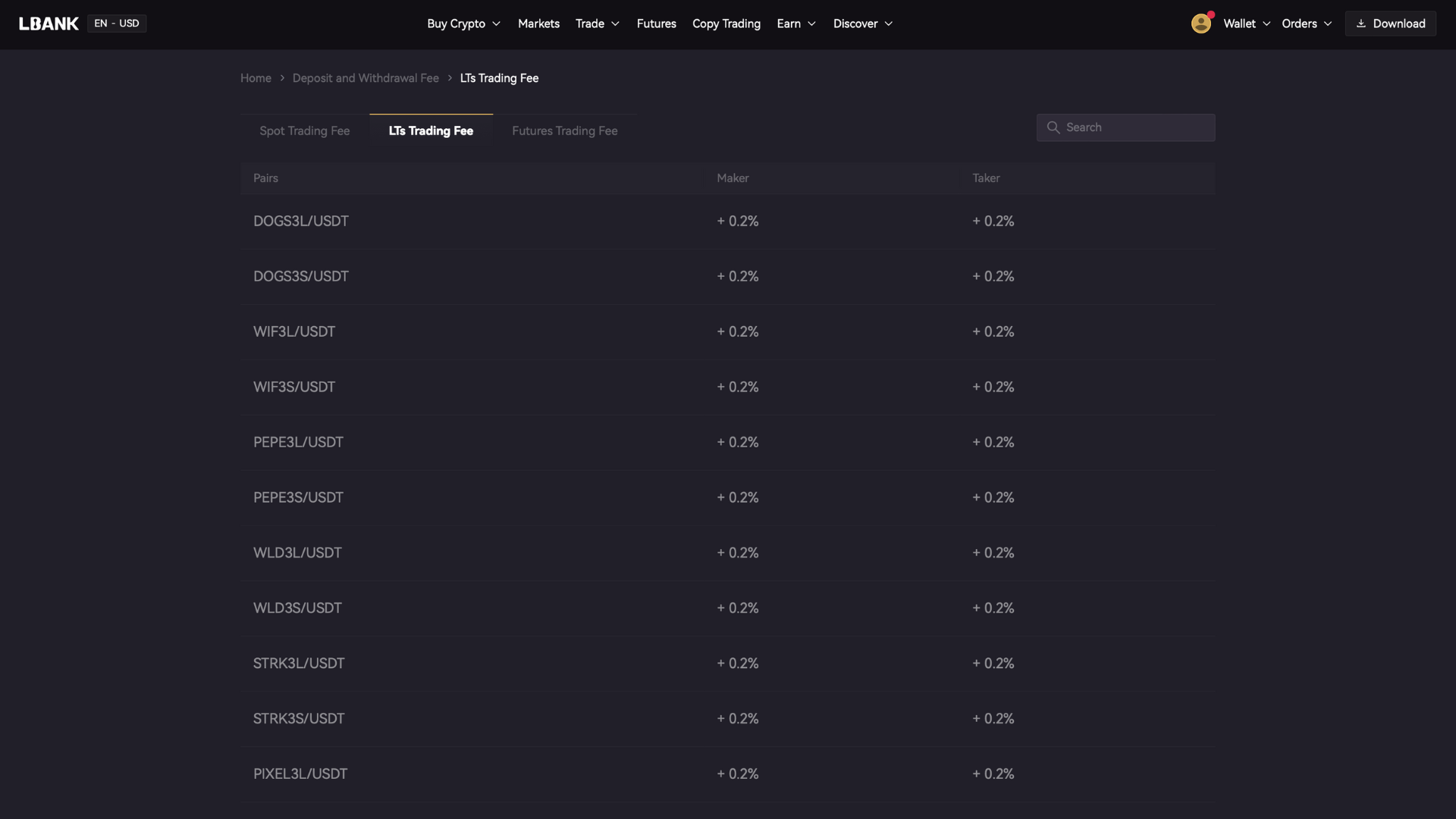Open the user profile avatar

pos(1201,24)
